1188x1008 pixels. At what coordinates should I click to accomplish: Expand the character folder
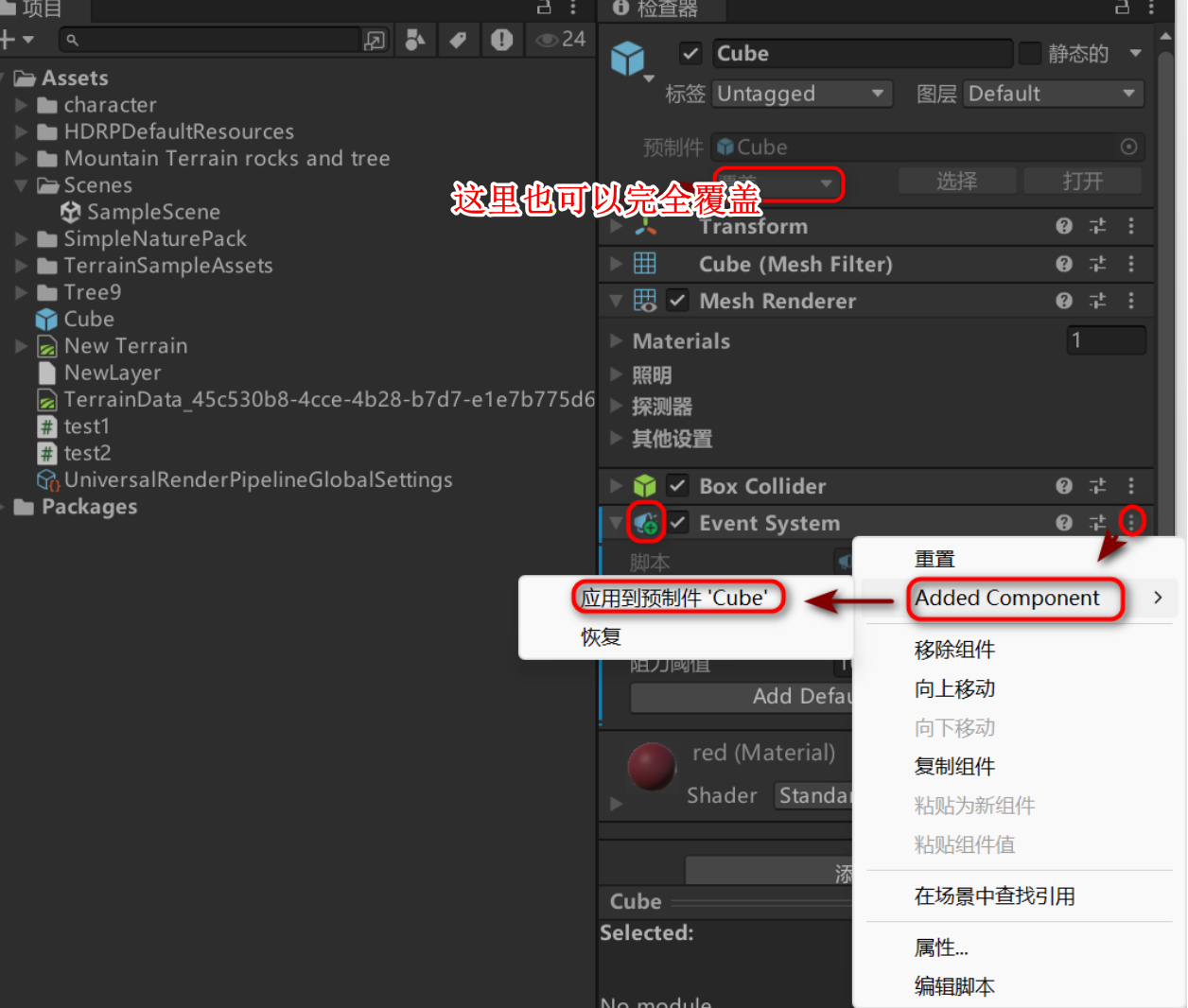[x=21, y=105]
